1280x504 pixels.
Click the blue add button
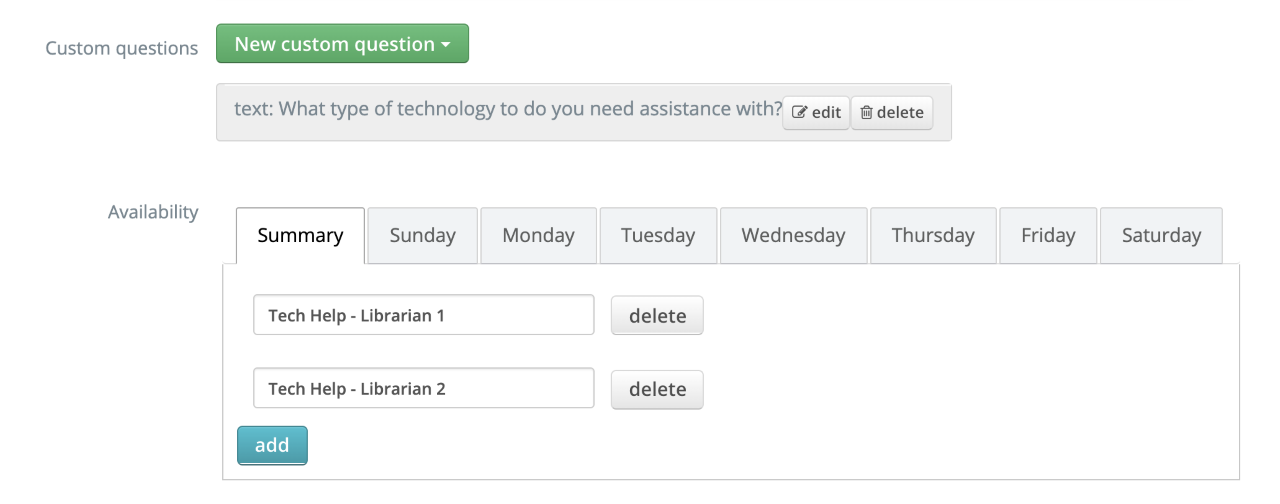pos(272,446)
